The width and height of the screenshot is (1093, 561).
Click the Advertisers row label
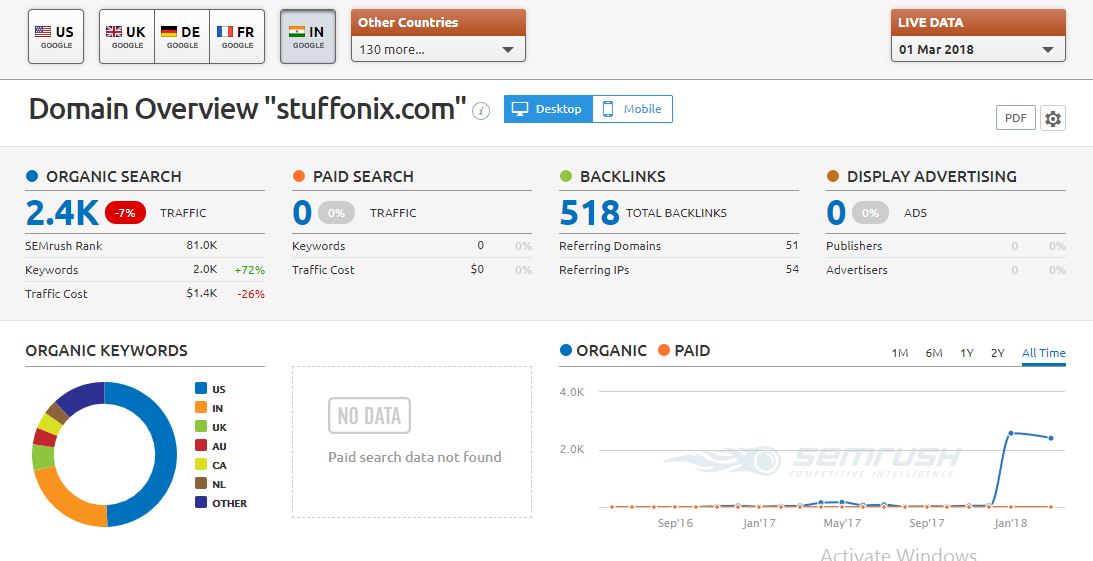[857, 270]
